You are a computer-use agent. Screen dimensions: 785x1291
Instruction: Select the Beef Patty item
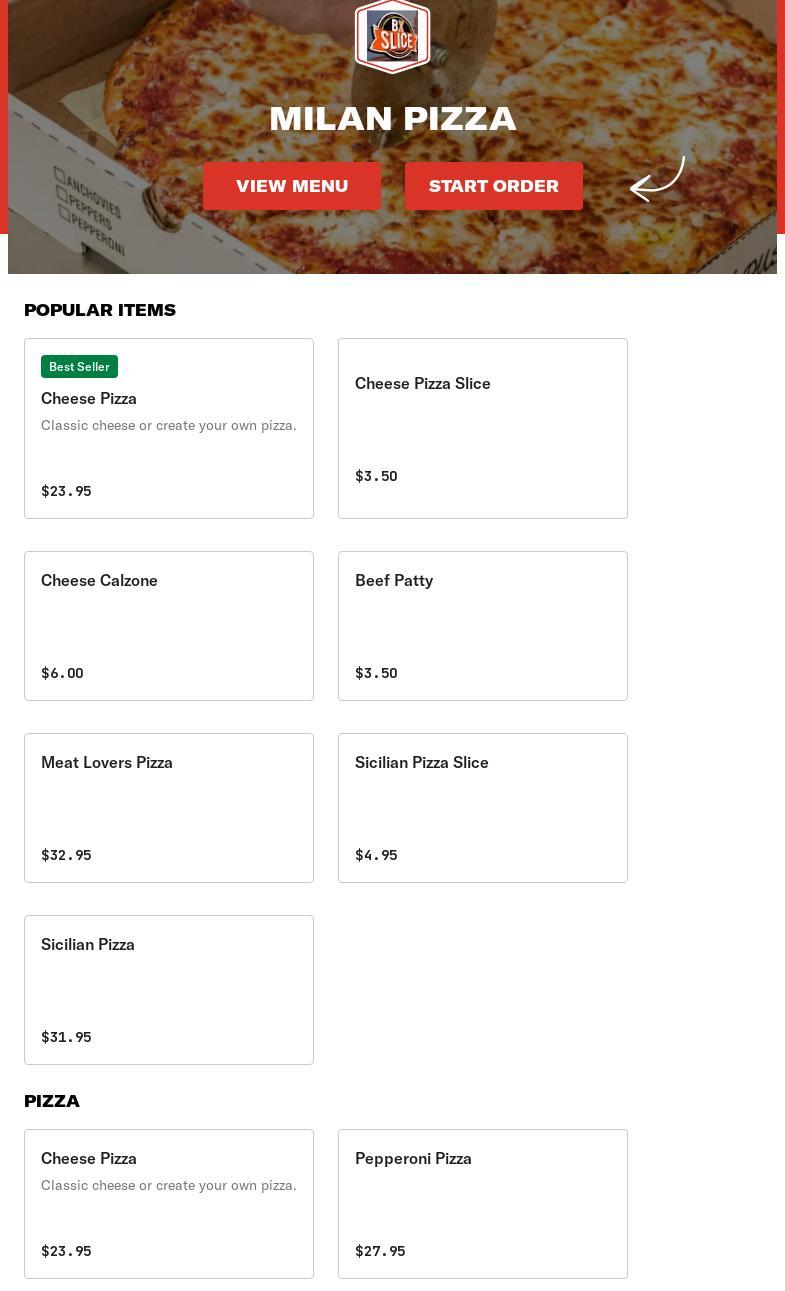[483, 626]
